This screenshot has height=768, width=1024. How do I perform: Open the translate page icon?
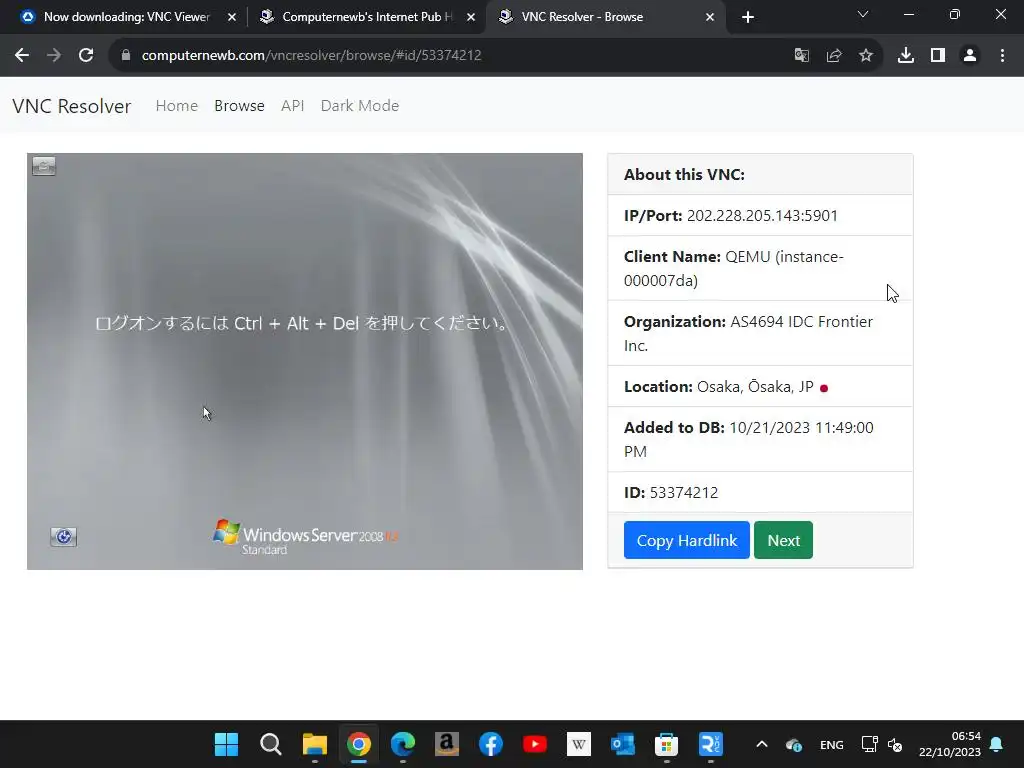pos(801,56)
